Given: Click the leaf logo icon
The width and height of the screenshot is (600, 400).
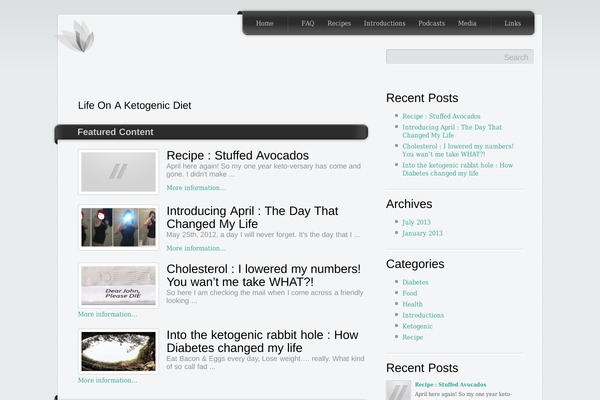Looking at the screenshot, I should pyautogui.click(x=76, y=36).
